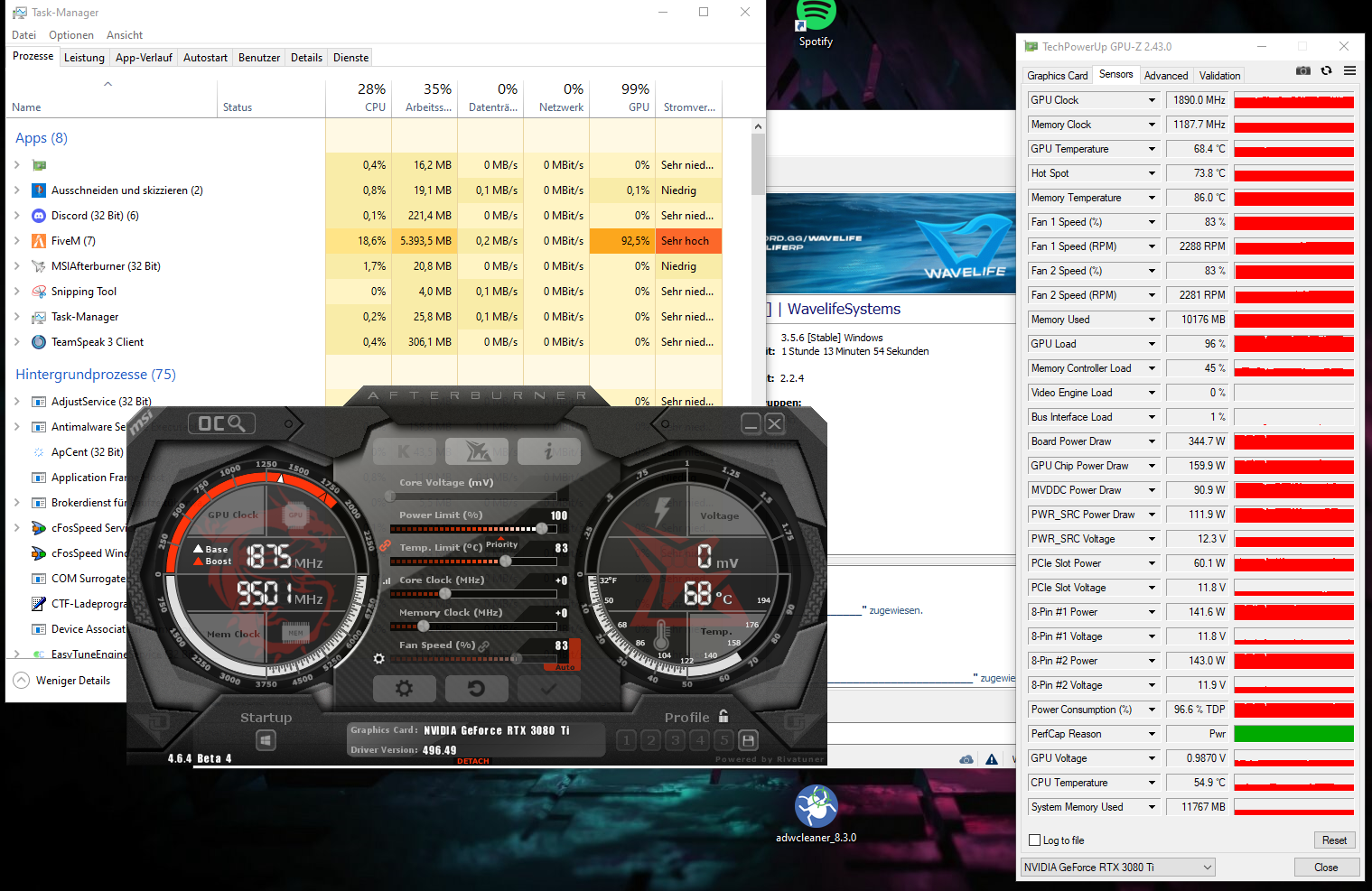Screen dimensions: 1372x891
Task: Select Afterburner profile slot 1
Action: point(626,740)
